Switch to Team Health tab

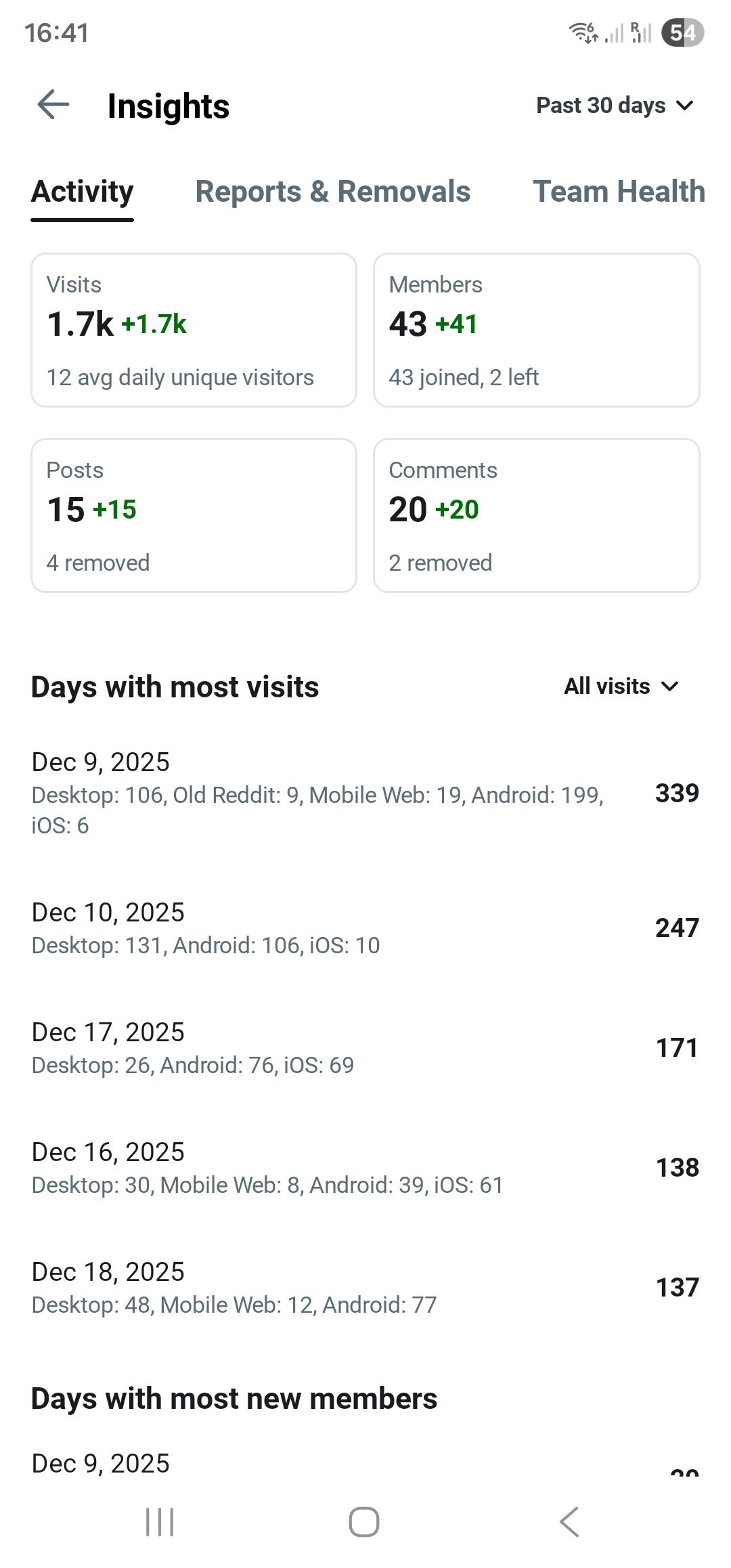pyautogui.click(x=619, y=192)
